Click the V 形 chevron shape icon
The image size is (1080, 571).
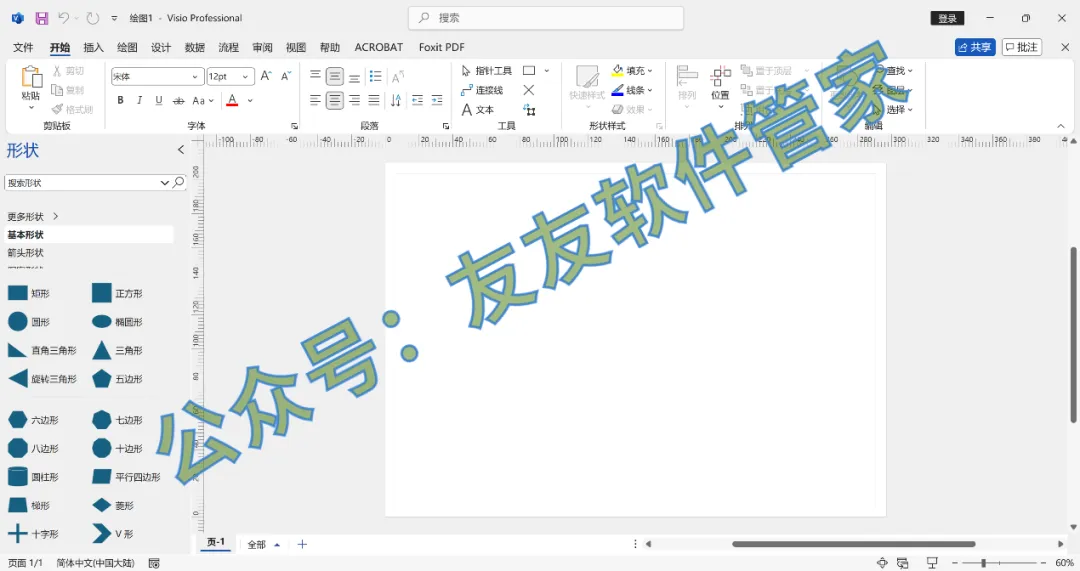101,533
